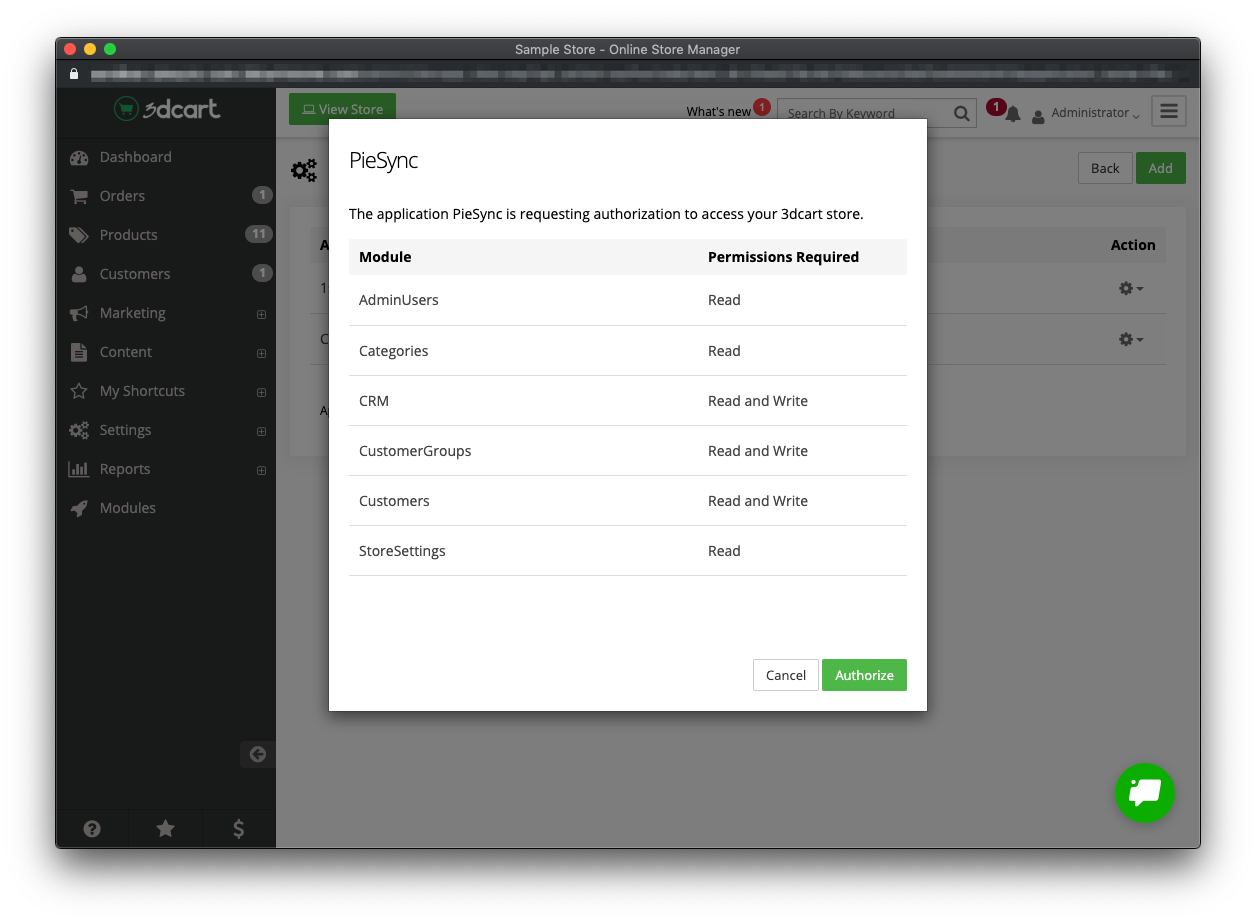Viewport: 1256px width, 922px height.
Task: Click the CustomerGroups module row text
Action: [x=415, y=451]
